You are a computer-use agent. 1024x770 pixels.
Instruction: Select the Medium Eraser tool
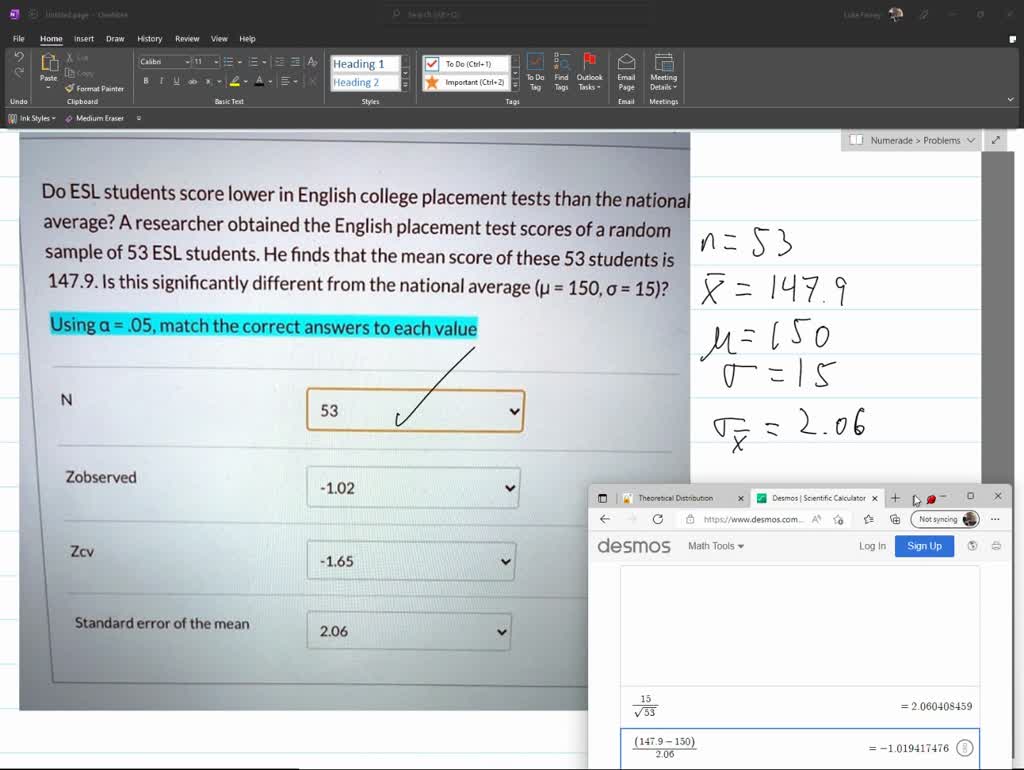(x=94, y=118)
